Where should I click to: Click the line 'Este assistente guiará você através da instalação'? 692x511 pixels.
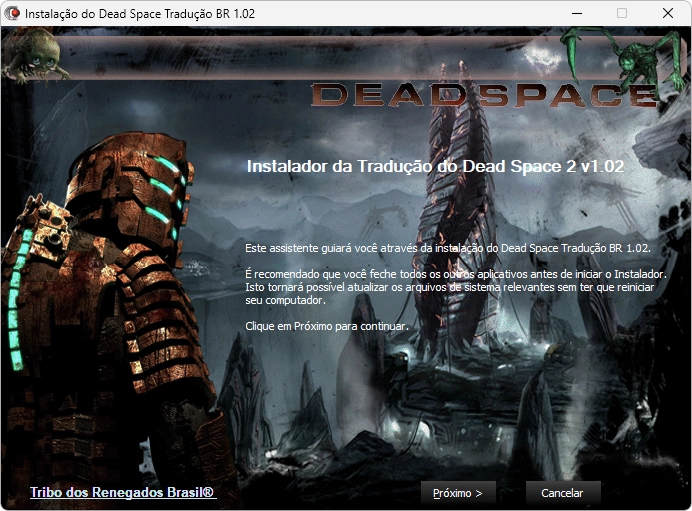pos(448,248)
